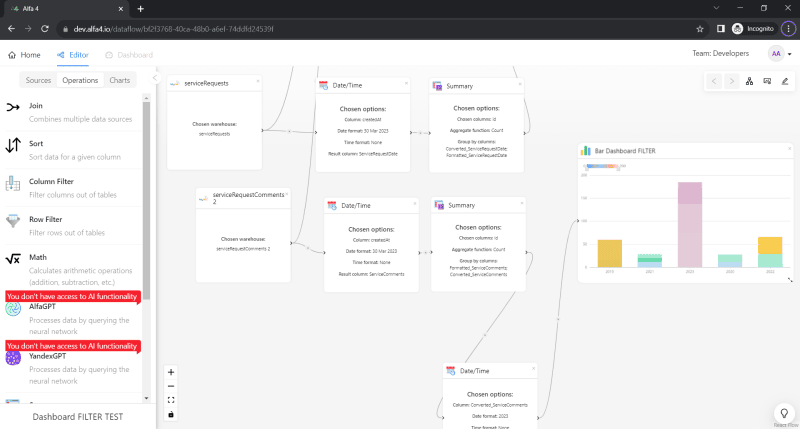The height and width of the screenshot is (429, 800).
Task: Collapse the left sidebar panel chevron
Action: tap(155, 78)
